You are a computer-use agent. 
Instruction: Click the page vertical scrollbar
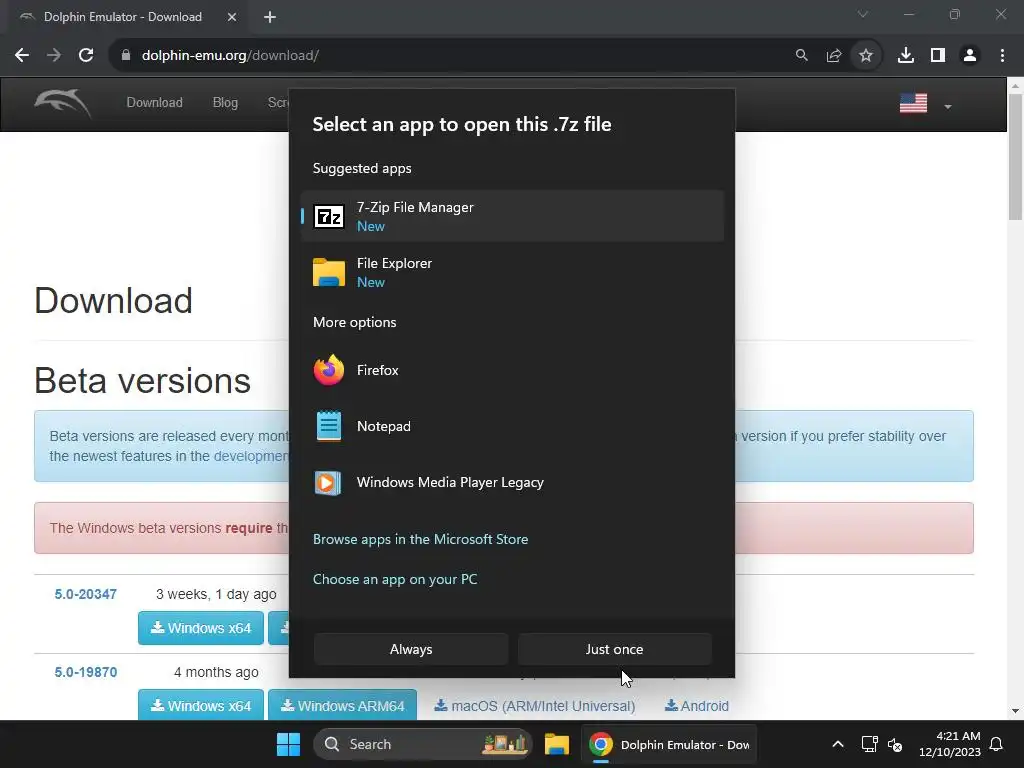tap(1015, 157)
